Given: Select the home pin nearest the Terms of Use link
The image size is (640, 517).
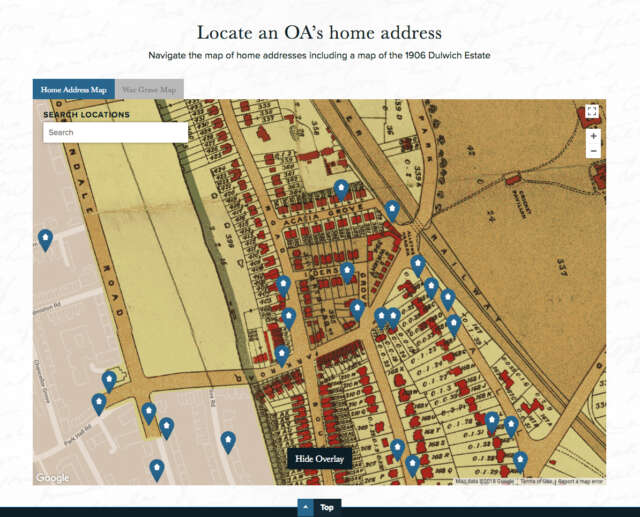Looking at the screenshot, I should (520, 462).
